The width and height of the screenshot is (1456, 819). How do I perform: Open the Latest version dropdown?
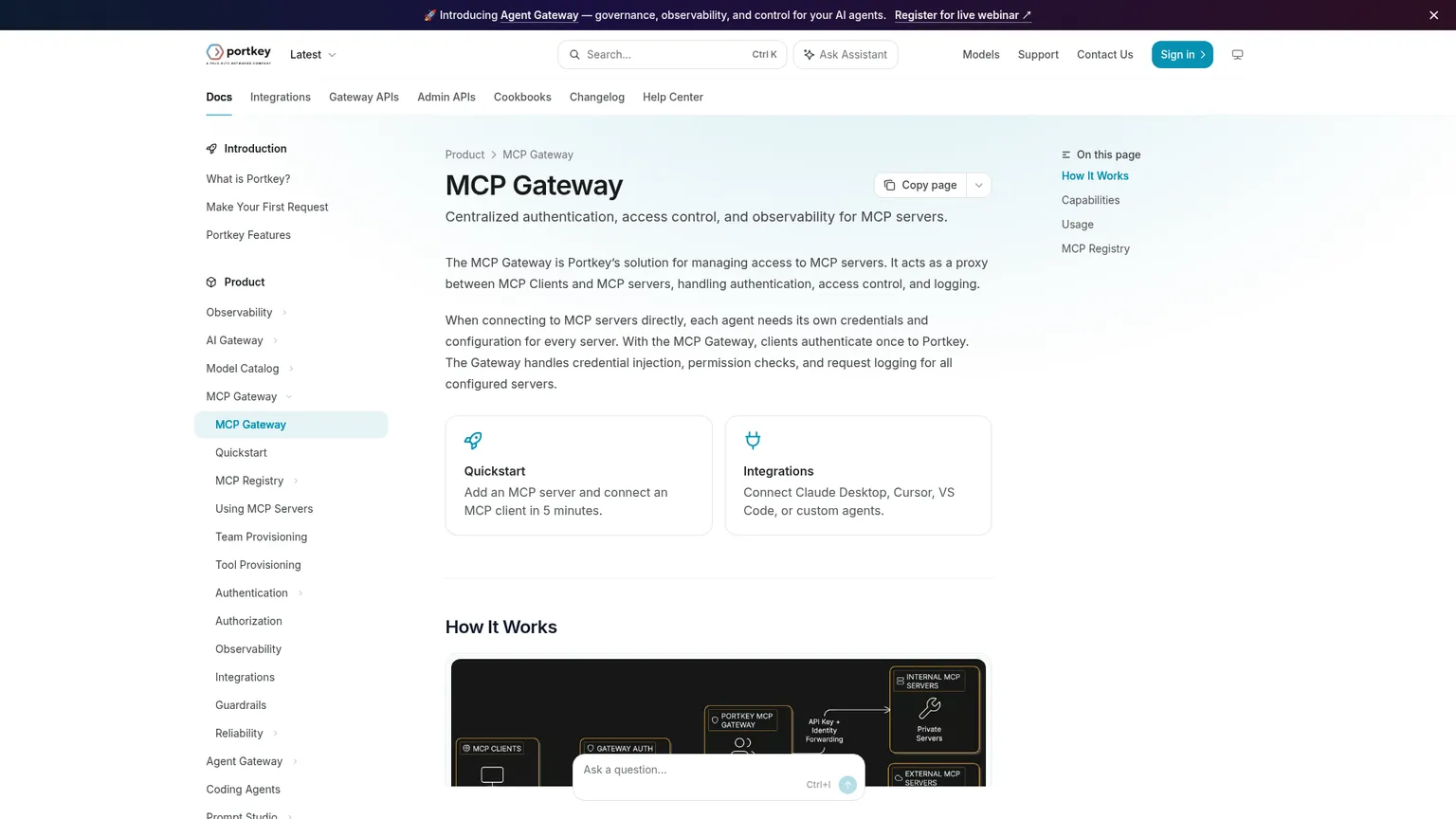[x=313, y=55]
